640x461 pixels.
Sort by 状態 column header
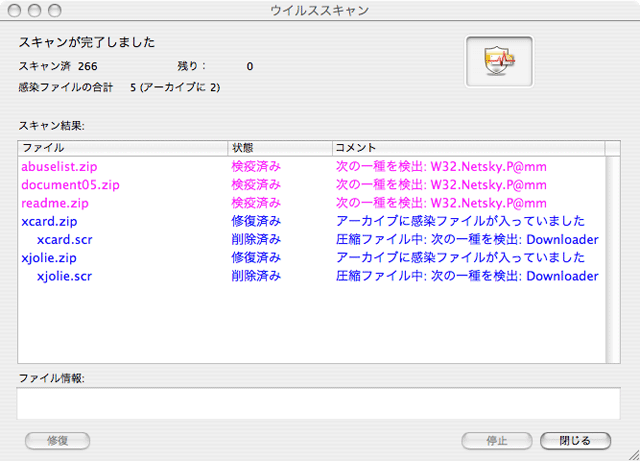tap(280, 148)
